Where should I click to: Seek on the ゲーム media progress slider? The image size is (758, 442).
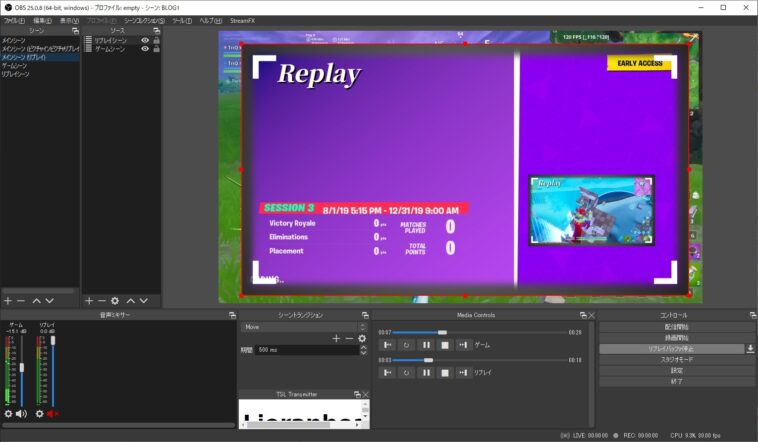click(x=480, y=333)
